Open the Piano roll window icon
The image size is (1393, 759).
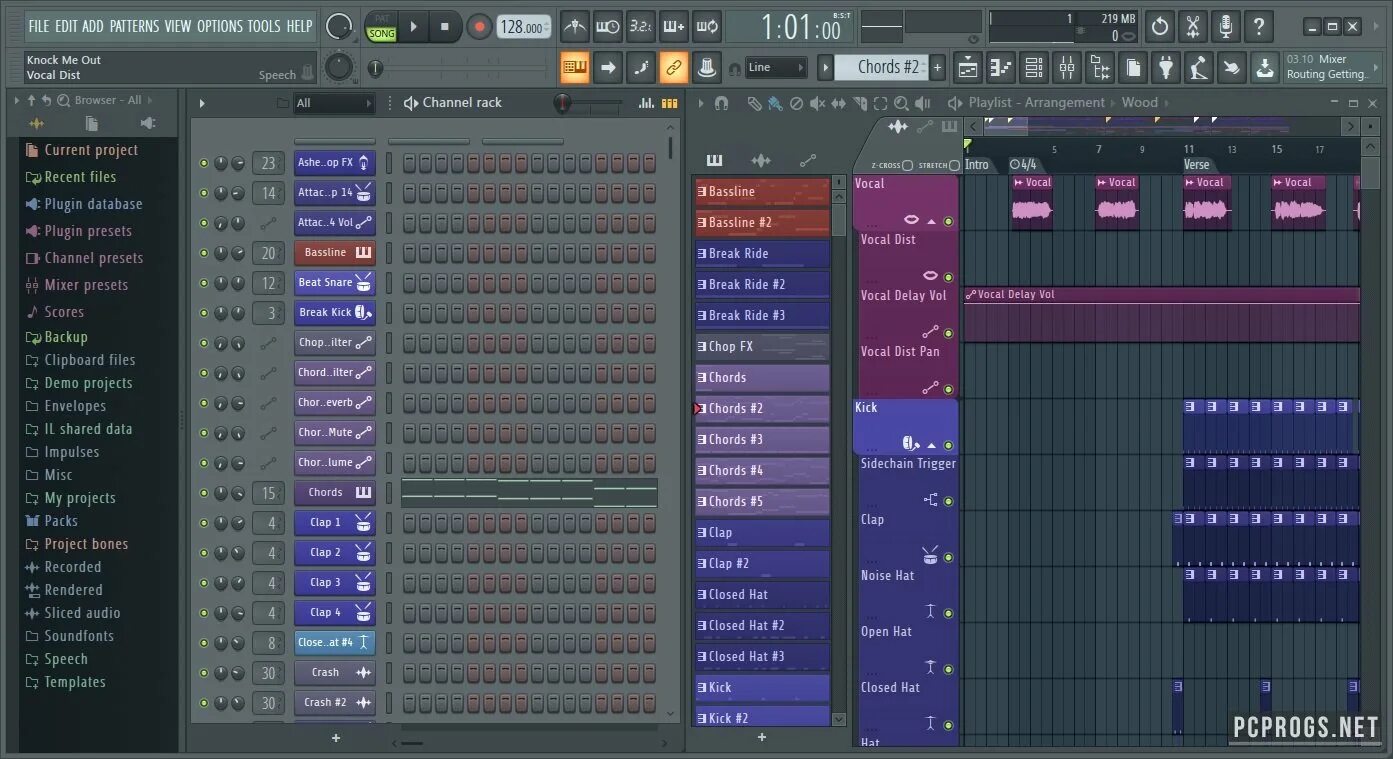[1001, 67]
